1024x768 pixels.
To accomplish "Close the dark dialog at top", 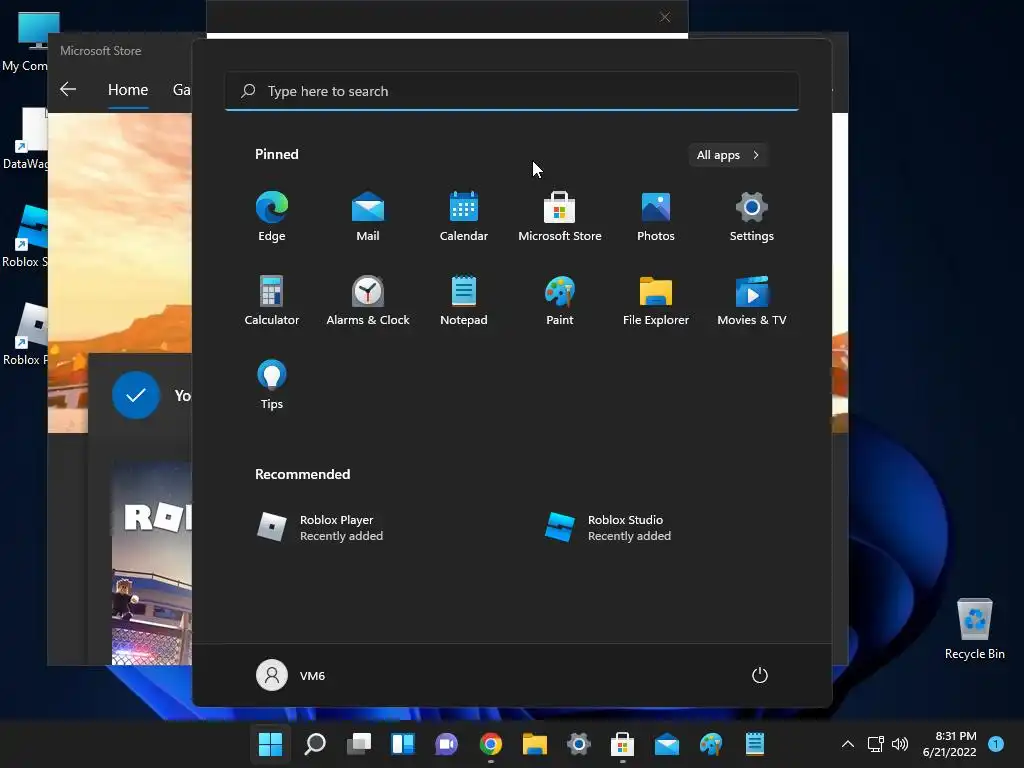I will [x=665, y=17].
